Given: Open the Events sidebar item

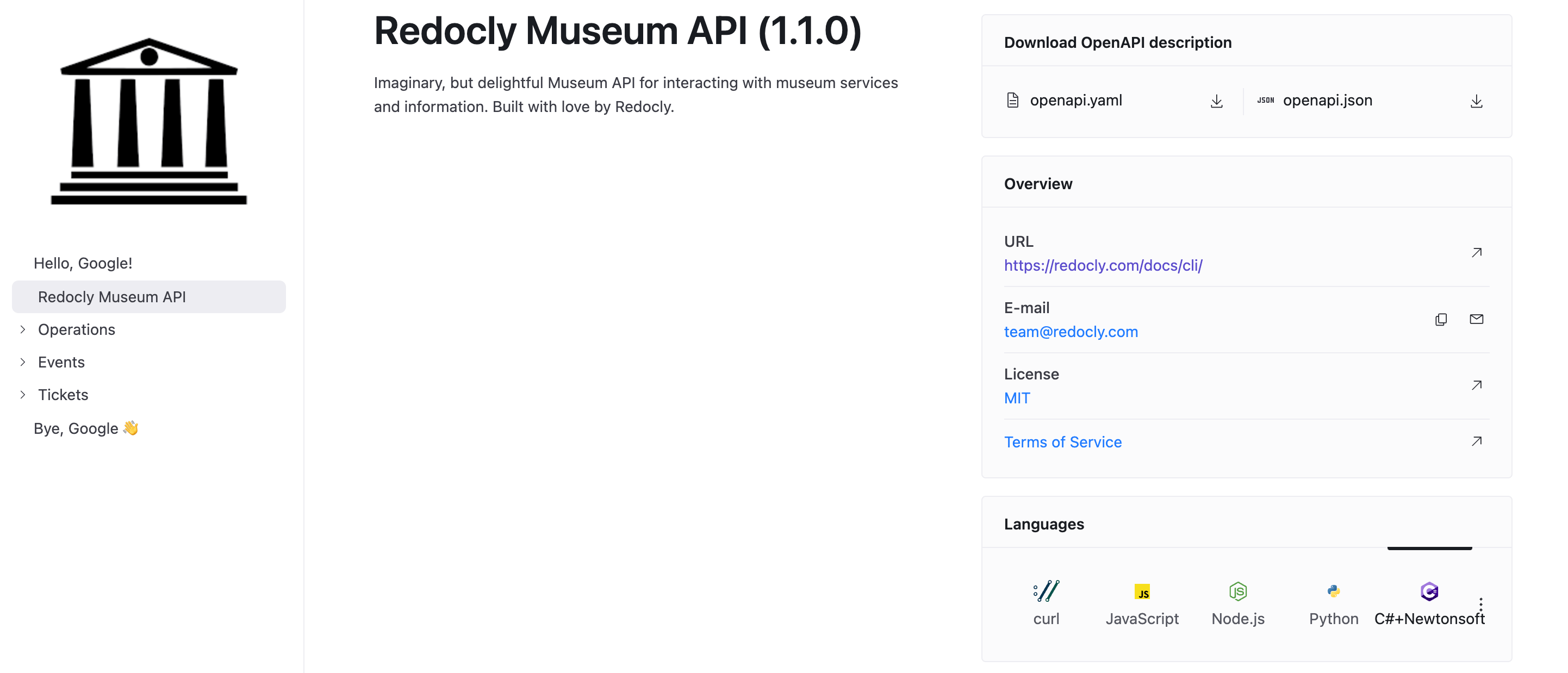Looking at the screenshot, I should point(61,362).
